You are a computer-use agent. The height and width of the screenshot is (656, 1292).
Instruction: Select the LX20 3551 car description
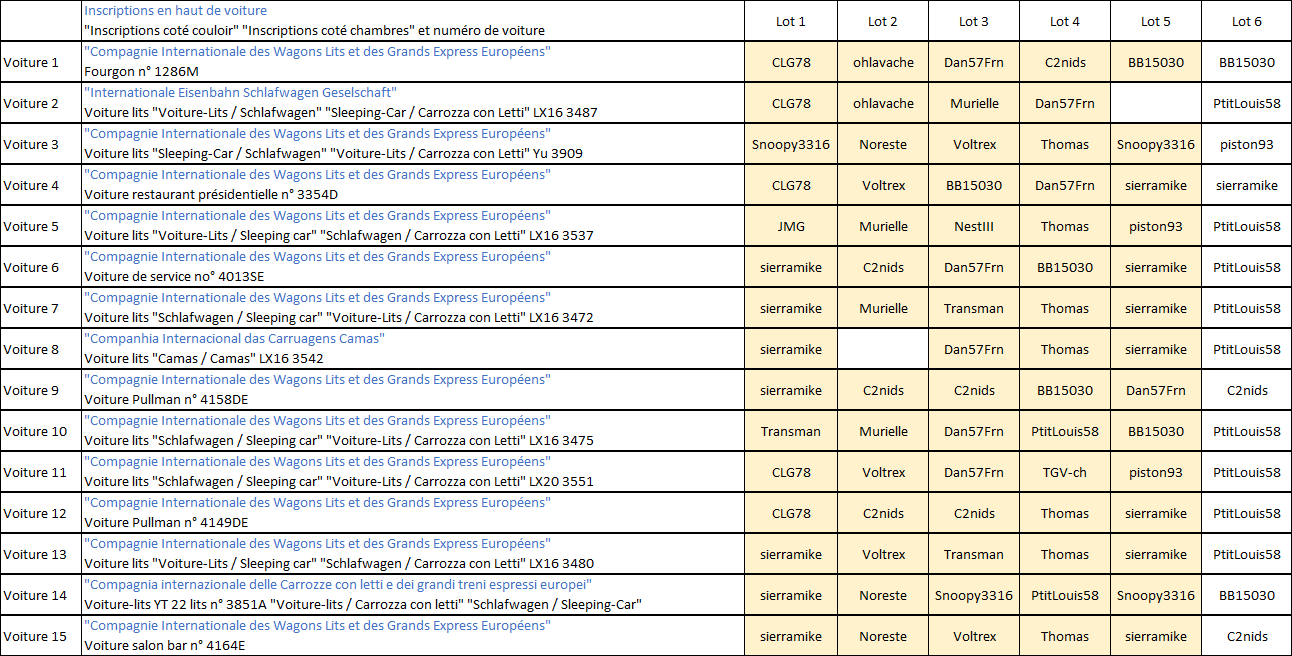339,482
